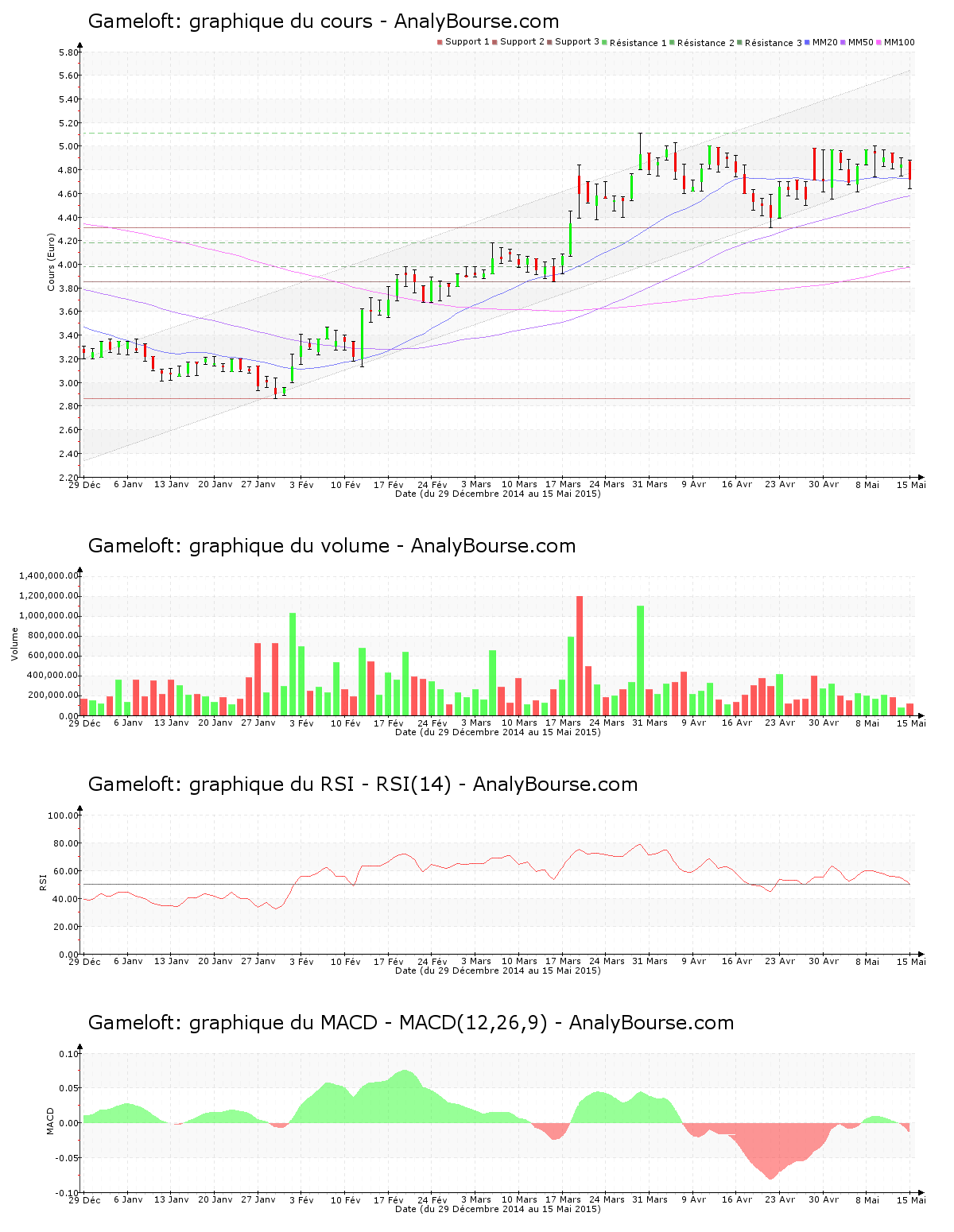Click the '4.00' value on the price axis
This screenshot has height=1232, width=954.
(69, 265)
